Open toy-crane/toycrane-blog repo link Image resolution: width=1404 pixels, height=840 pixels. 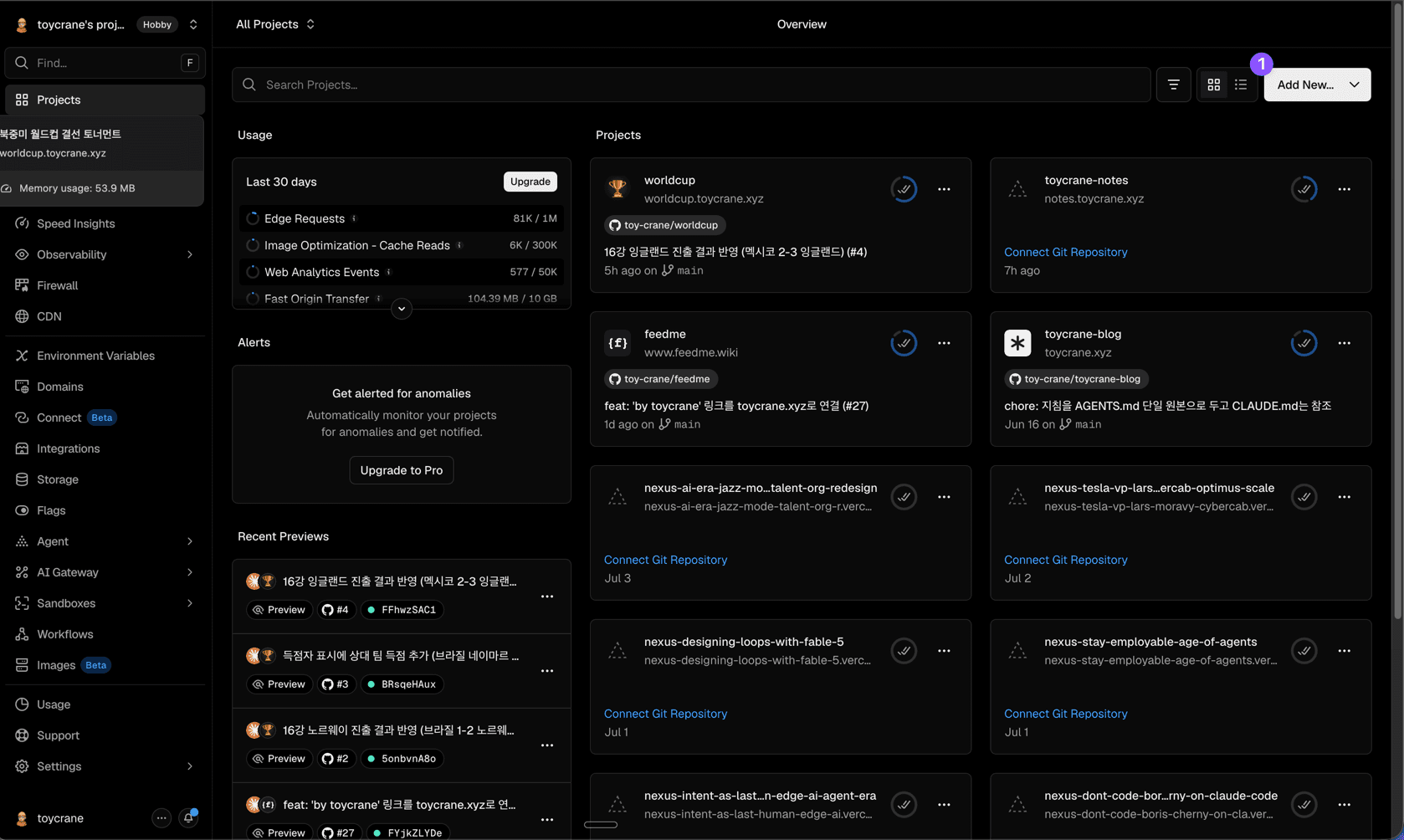point(1076,379)
